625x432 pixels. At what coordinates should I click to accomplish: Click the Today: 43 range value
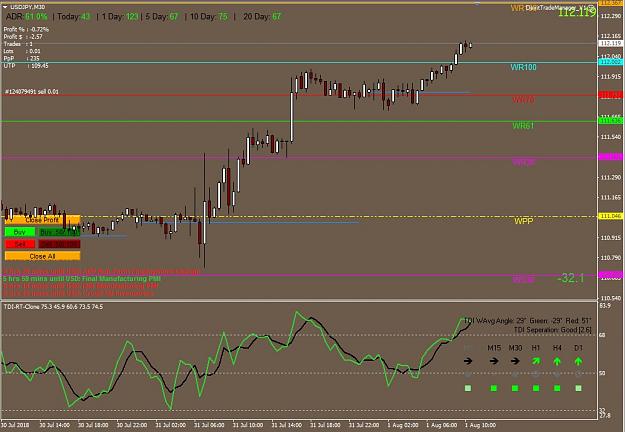[x=74, y=17]
